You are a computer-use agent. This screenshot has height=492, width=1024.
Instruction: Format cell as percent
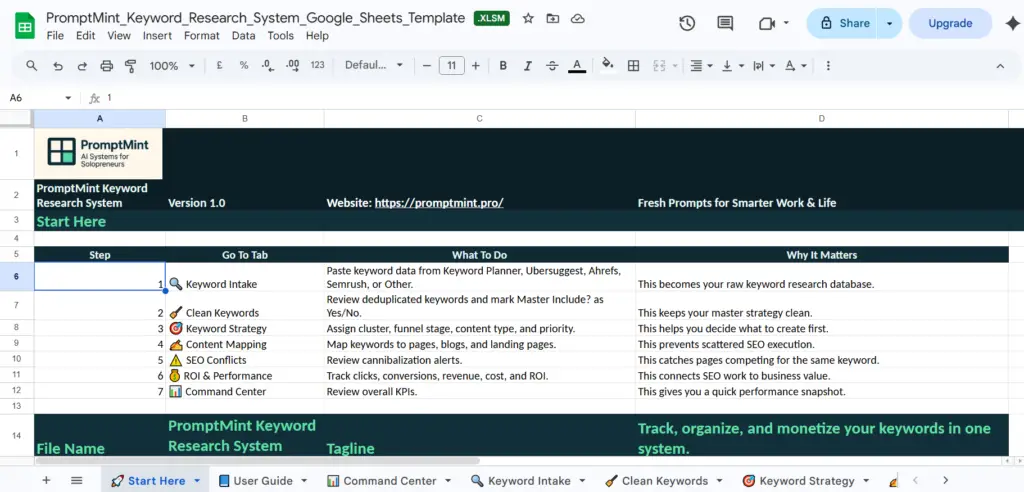click(244, 65)
